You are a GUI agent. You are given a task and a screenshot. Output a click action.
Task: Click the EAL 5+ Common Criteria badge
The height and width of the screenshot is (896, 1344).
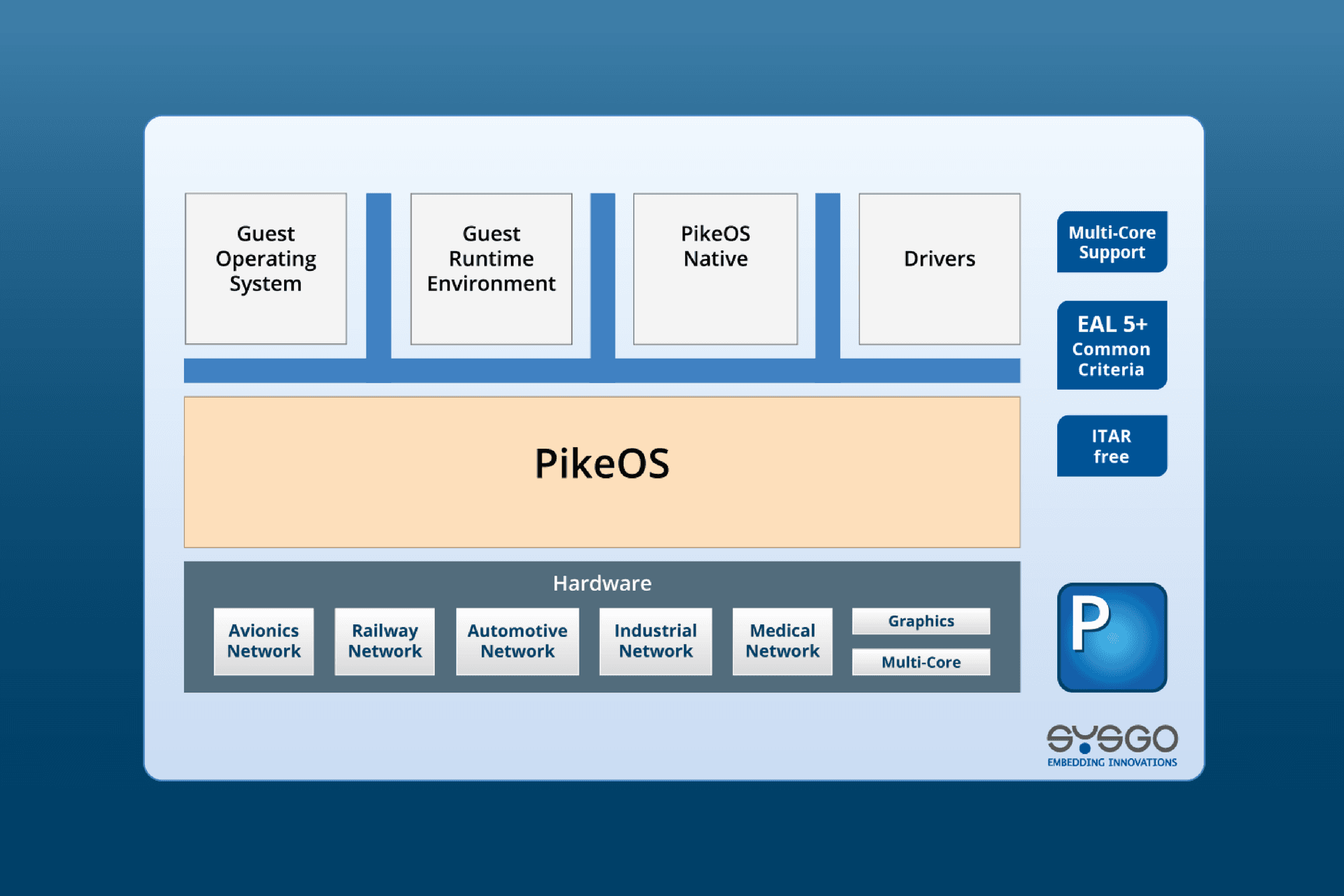point(1112,345)
